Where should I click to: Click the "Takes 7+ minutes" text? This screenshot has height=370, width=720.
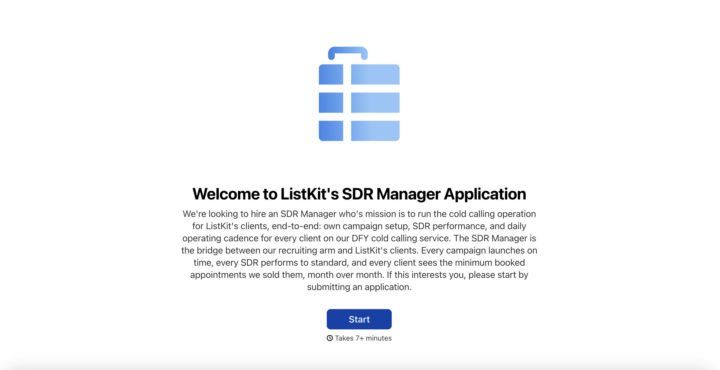(363, 338)
